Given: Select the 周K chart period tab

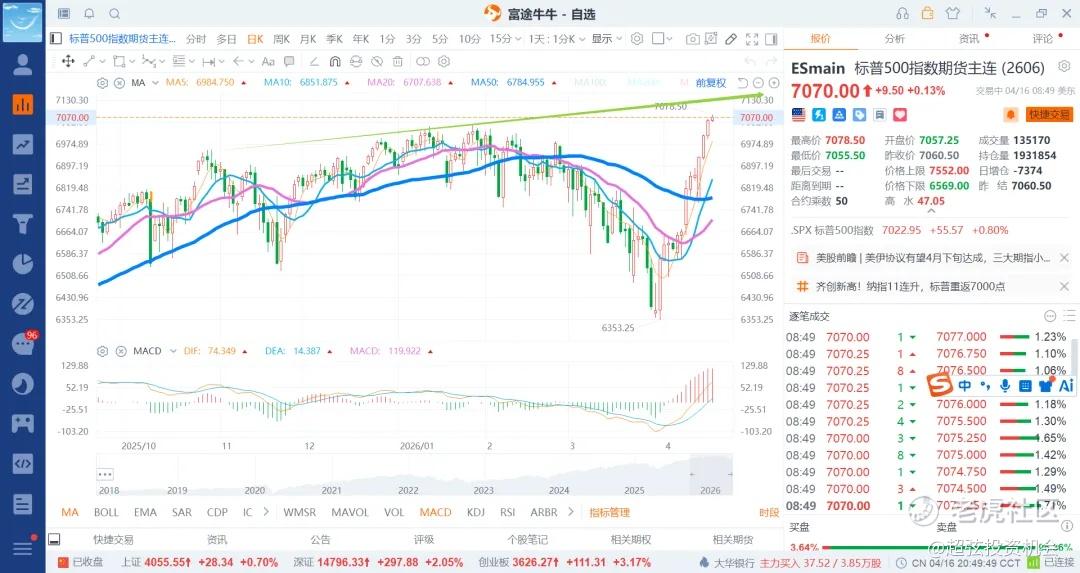Looking at the screenshot, I should tap(281, 39).
